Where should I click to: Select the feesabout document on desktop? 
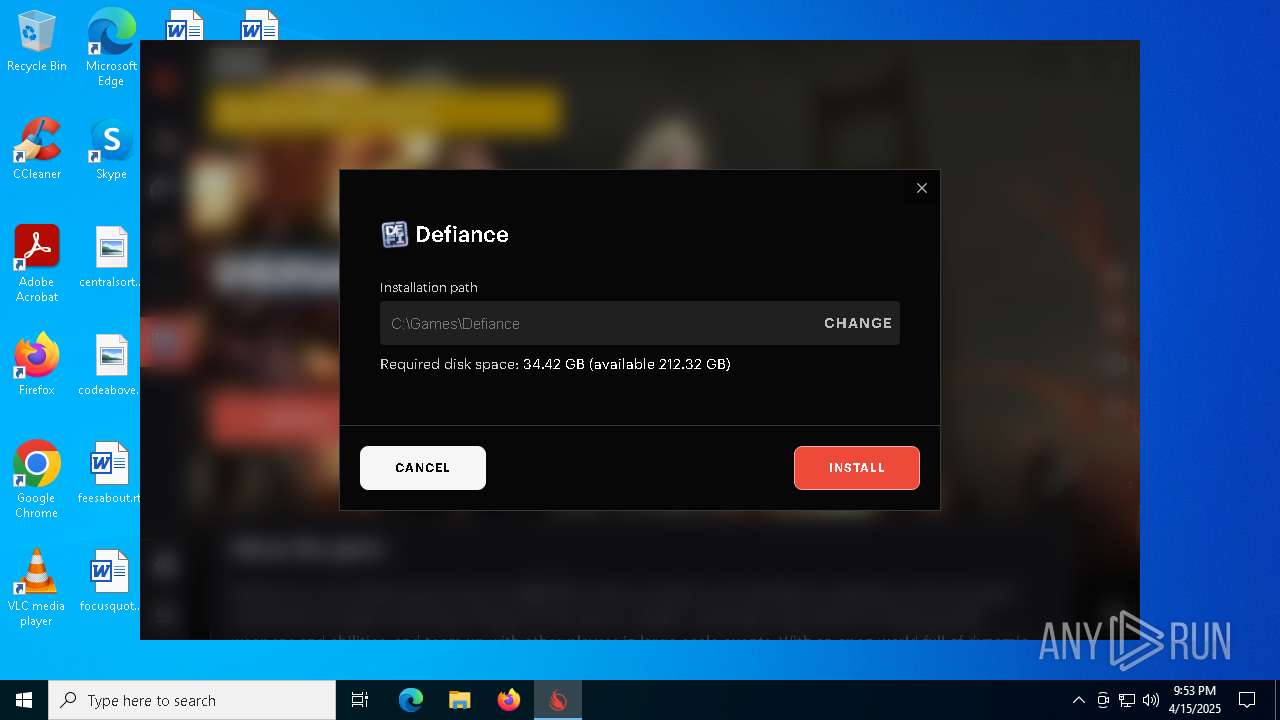(111, 473)
